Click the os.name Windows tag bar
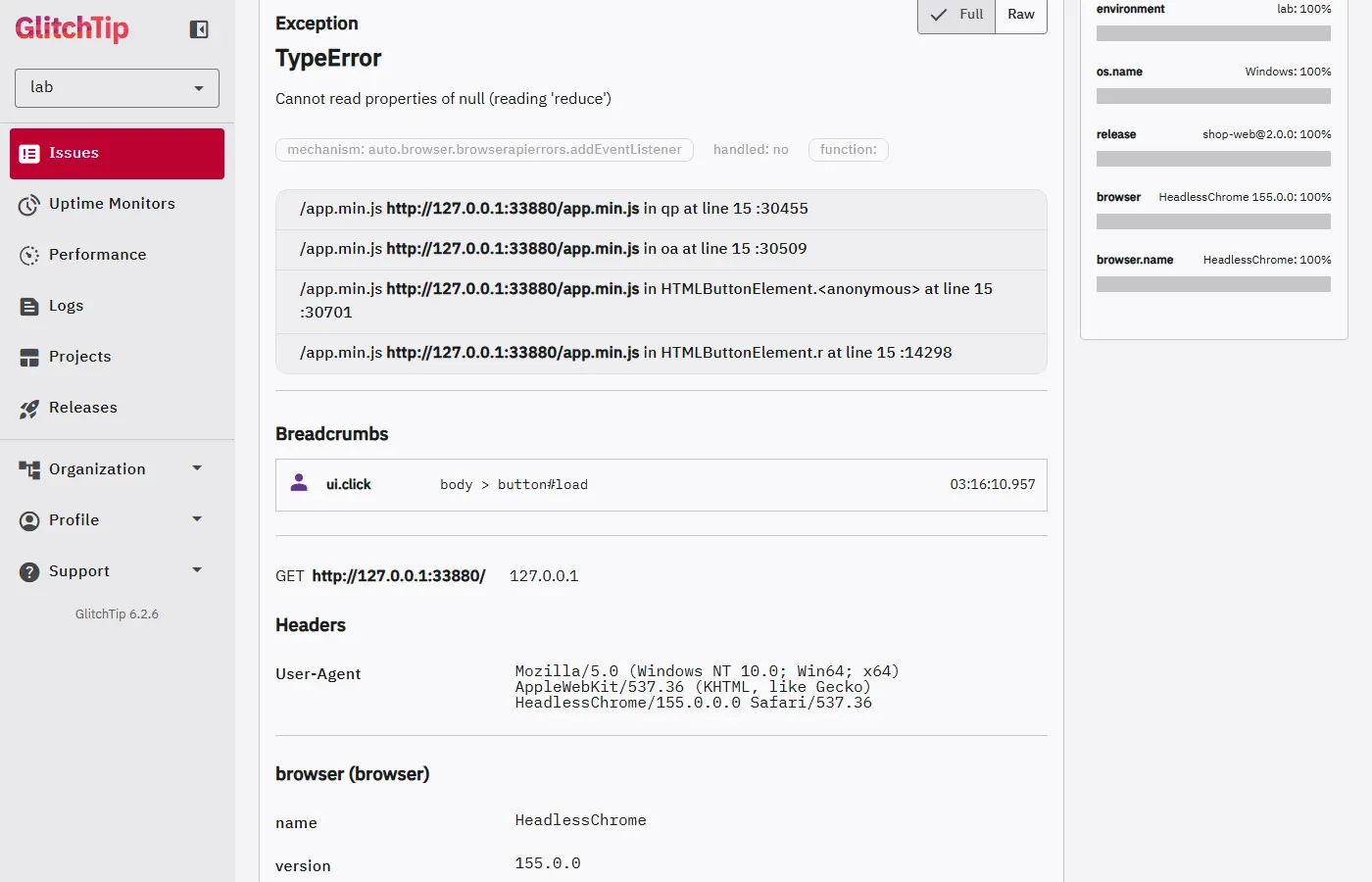The height and width of the screenshot is (882, 1372). pos(1213,96)
